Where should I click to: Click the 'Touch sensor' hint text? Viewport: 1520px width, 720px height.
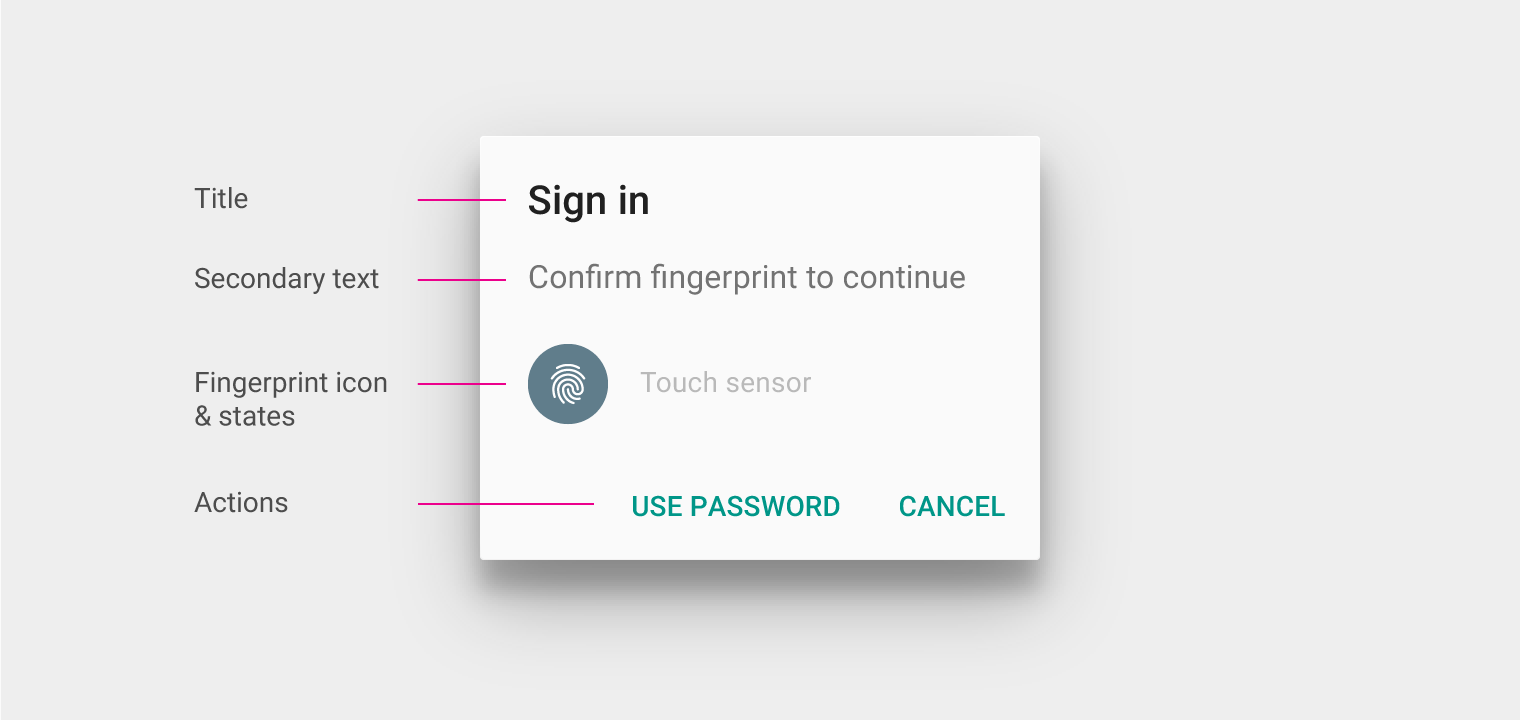click(x=725, y=383)
